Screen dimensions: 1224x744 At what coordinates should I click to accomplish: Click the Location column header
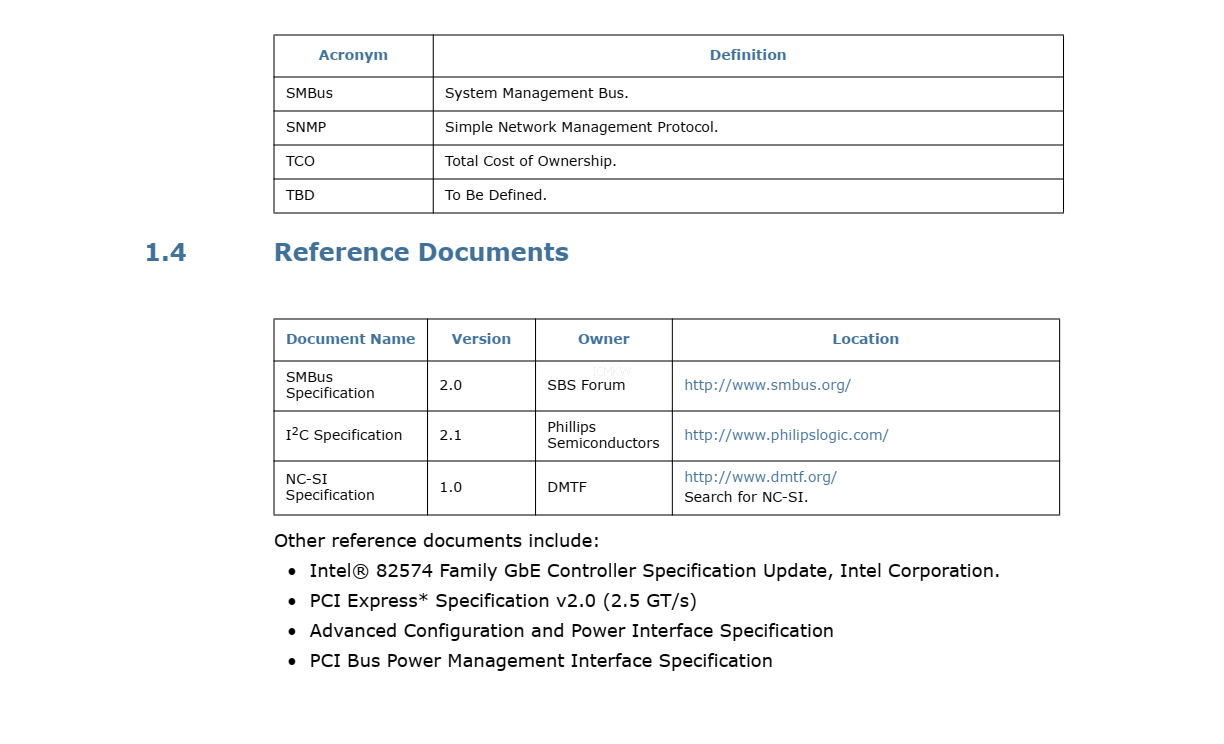(x=865, y=339)
